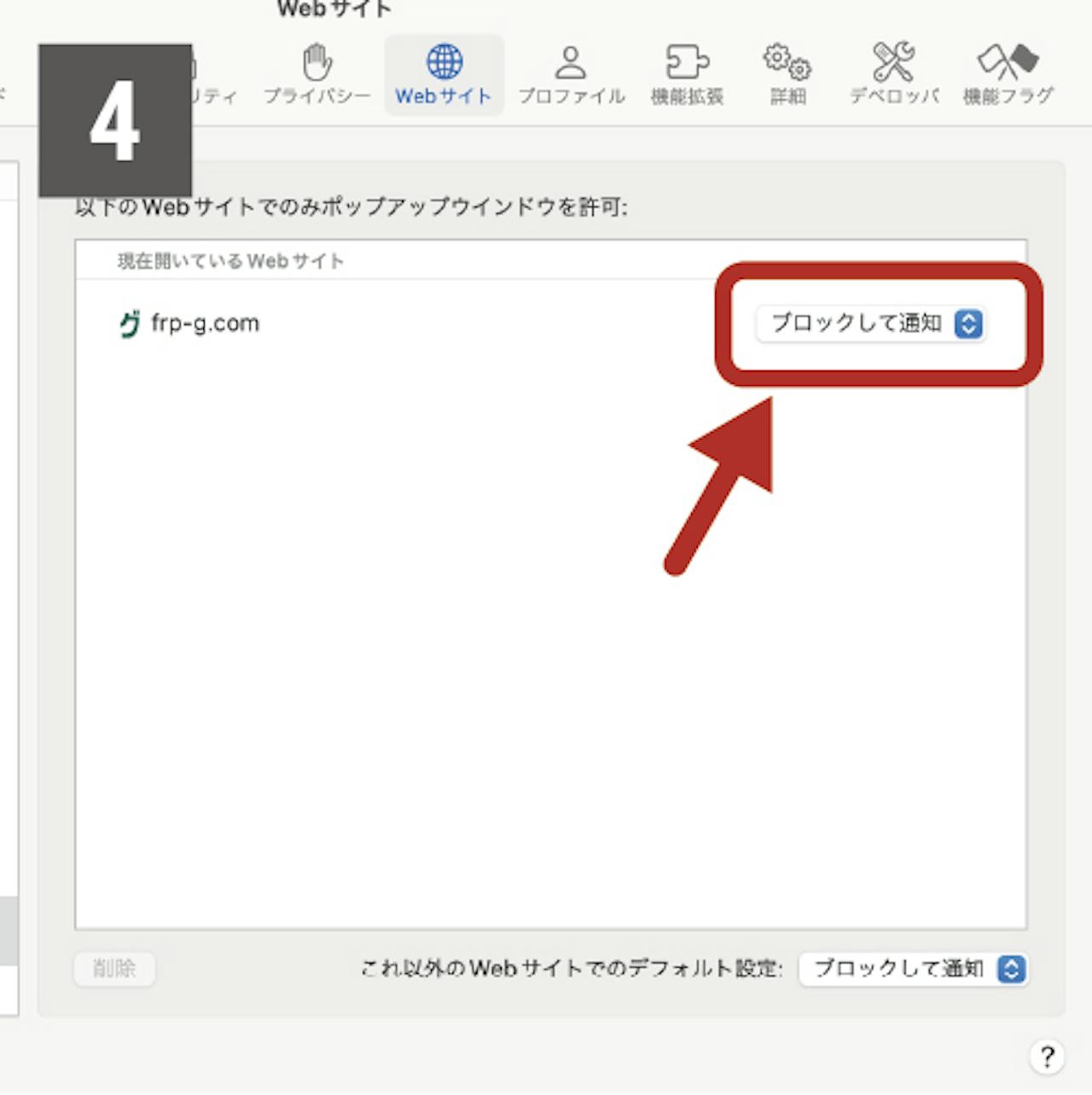Click the 現在開いている Web サイト list header

230,261
